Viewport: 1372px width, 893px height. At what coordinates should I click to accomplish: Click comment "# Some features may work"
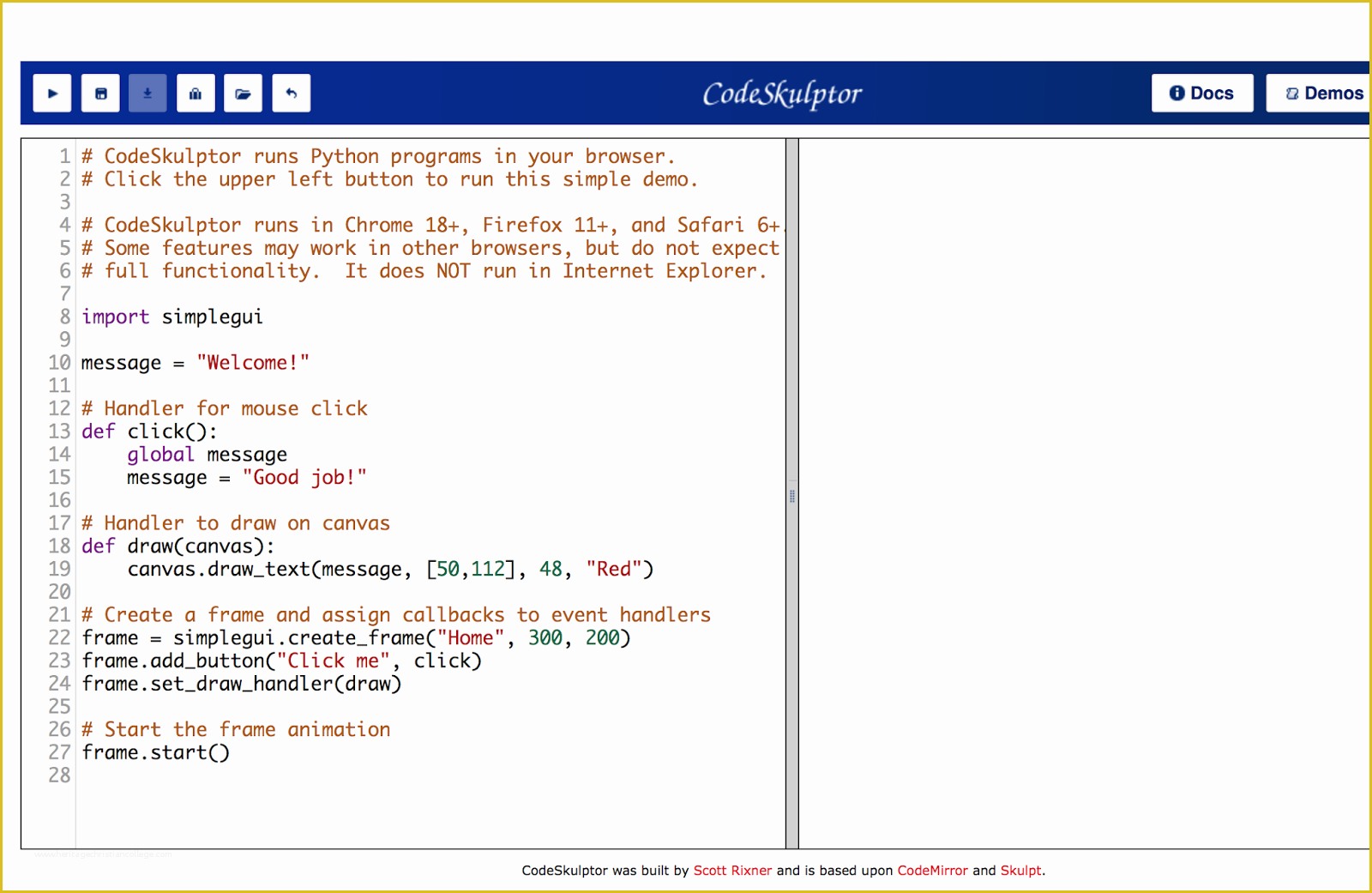pyautogui.click(x=430, y=248)
